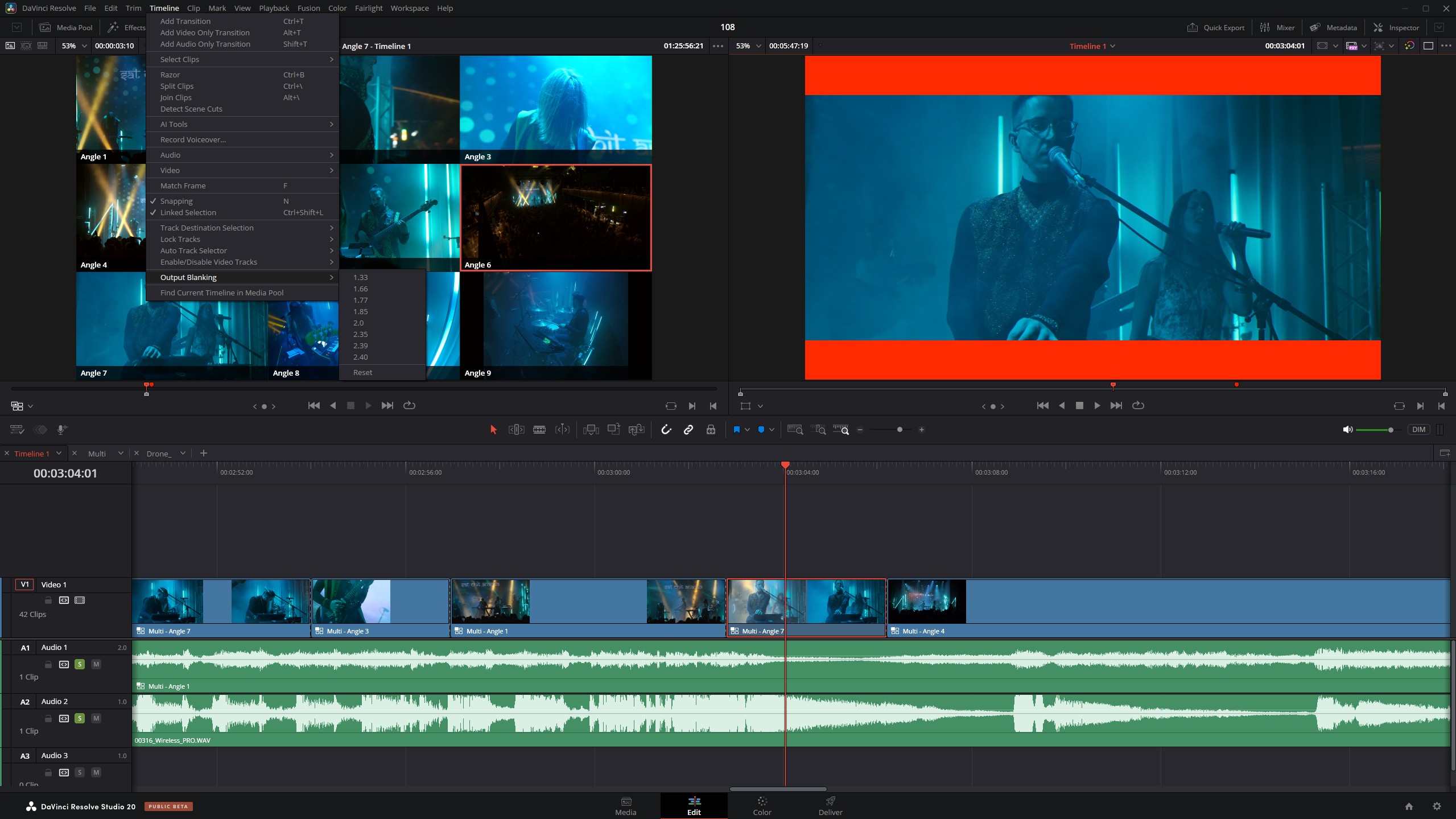Toggle Solo on Audio 2 track
This screenshot has height=819, width=1456.
coord(80,718)
